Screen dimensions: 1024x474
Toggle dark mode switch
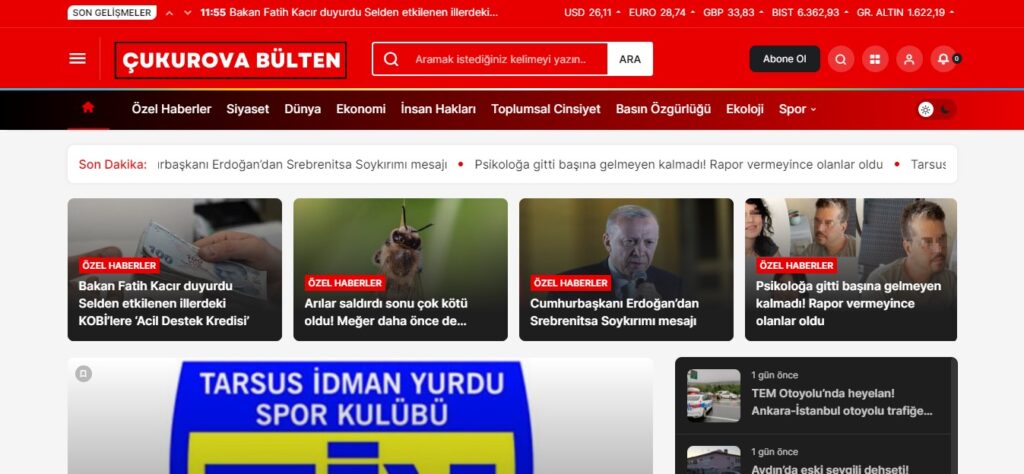pyautogui.click(x=936, y=110)
